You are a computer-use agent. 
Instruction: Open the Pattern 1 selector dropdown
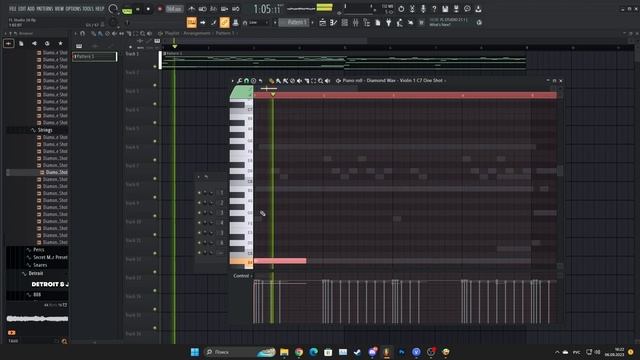[x=294, y=23]
